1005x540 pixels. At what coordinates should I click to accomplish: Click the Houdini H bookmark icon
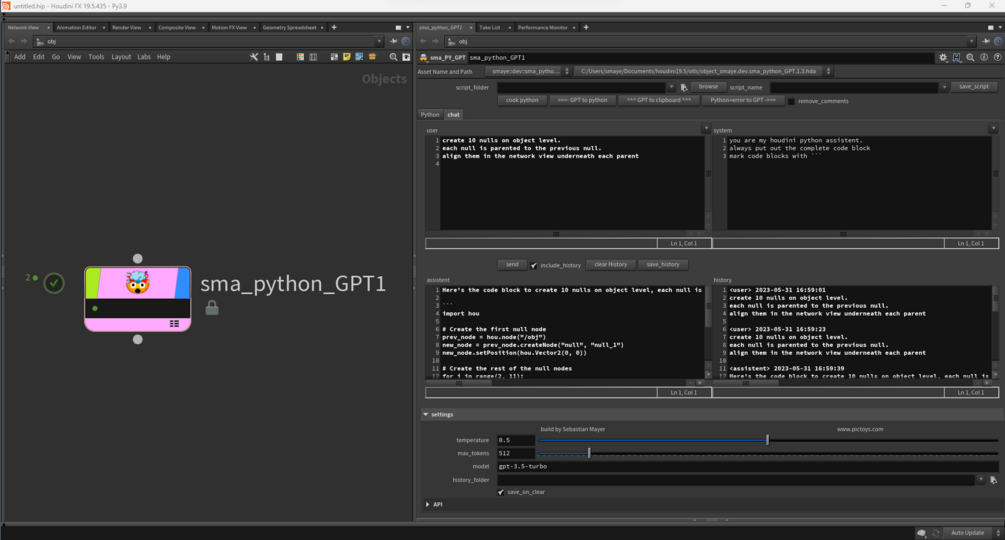(956, 58)
